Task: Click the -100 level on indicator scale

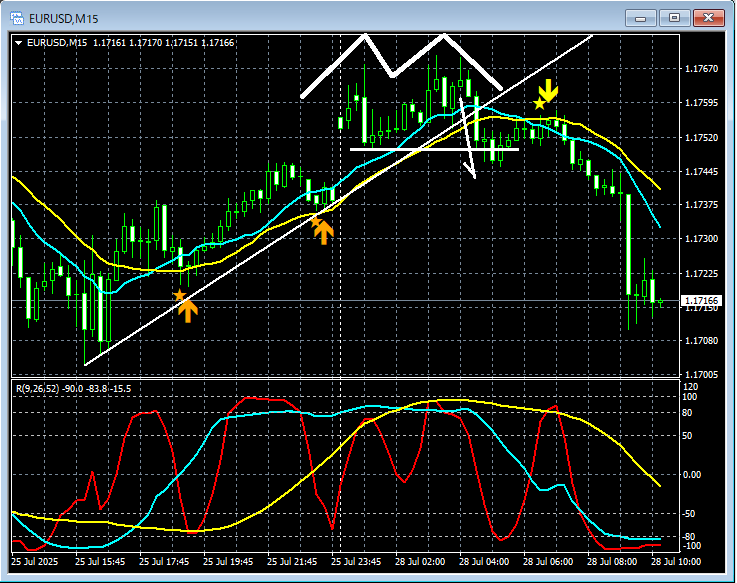Action: [x=690, y=546]
